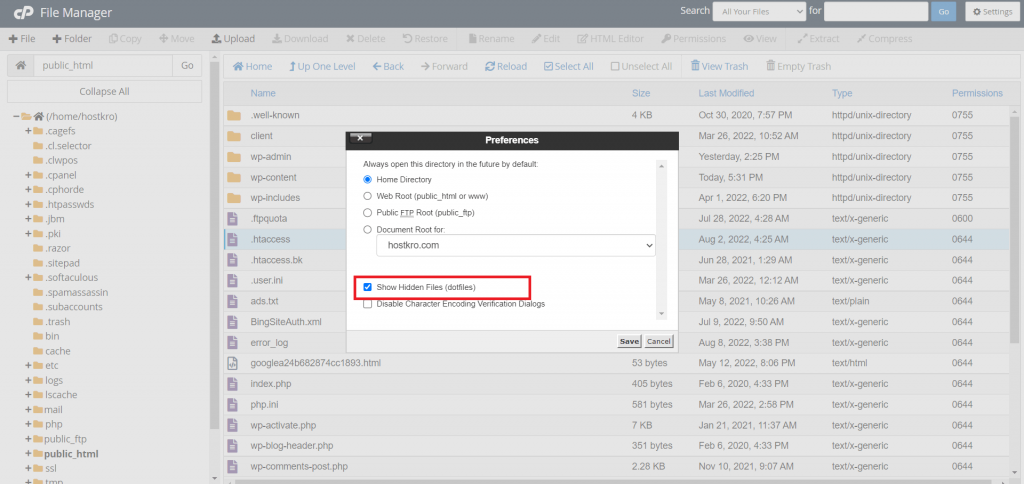Click the search text field

[x=876, y=12]
